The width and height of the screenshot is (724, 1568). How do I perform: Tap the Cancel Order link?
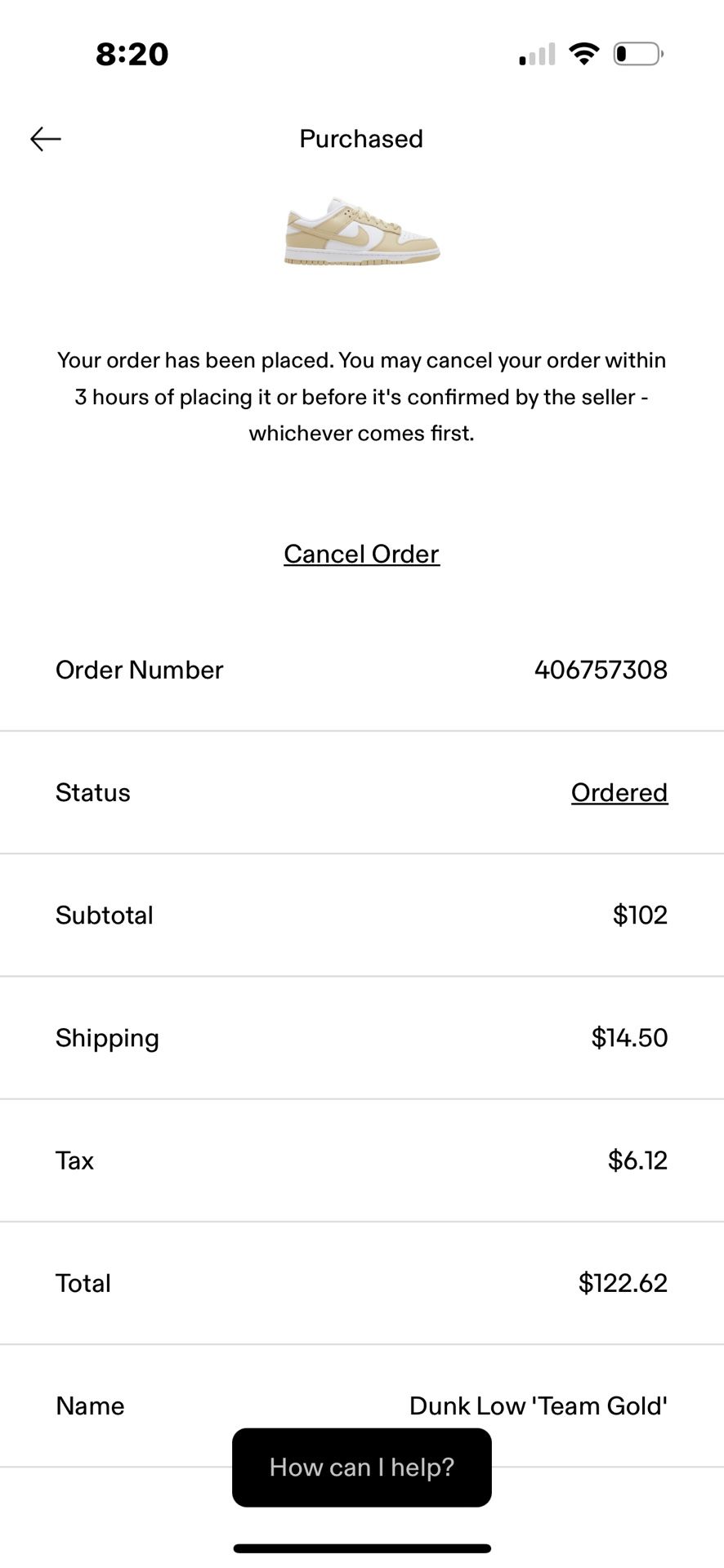pos(361,554)
